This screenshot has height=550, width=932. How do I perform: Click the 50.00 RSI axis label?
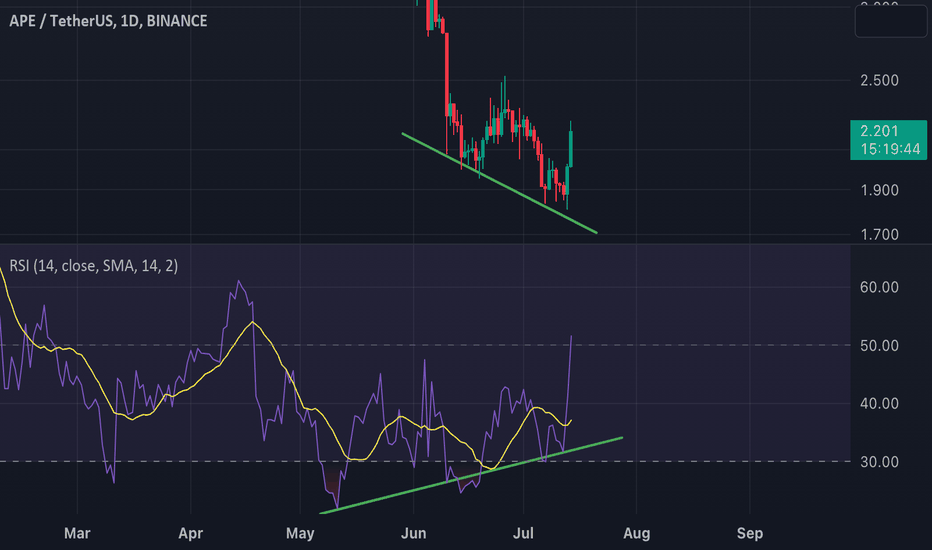(879, 345)
